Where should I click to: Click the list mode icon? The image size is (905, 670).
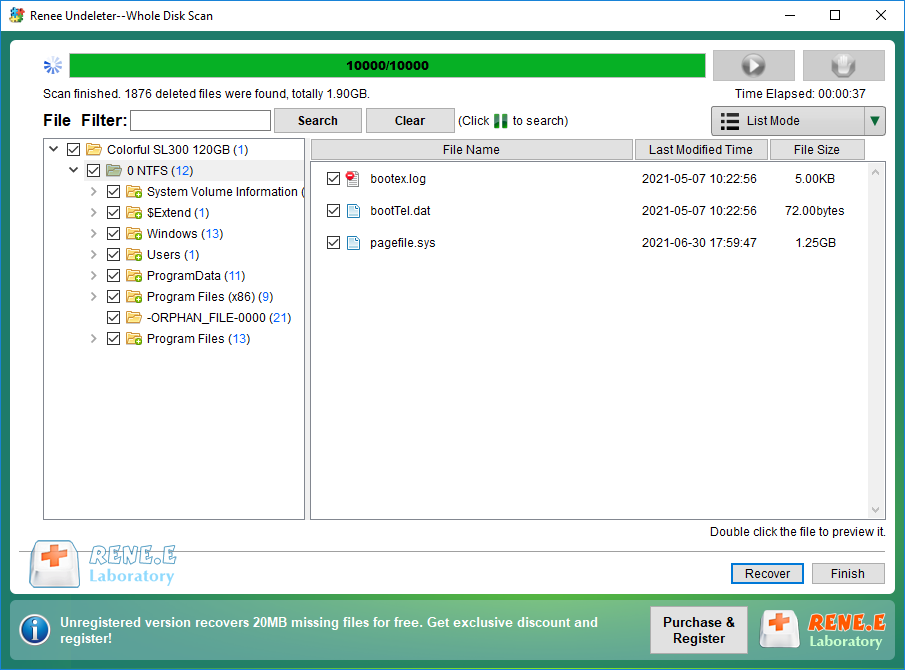[x=730, y=121]
